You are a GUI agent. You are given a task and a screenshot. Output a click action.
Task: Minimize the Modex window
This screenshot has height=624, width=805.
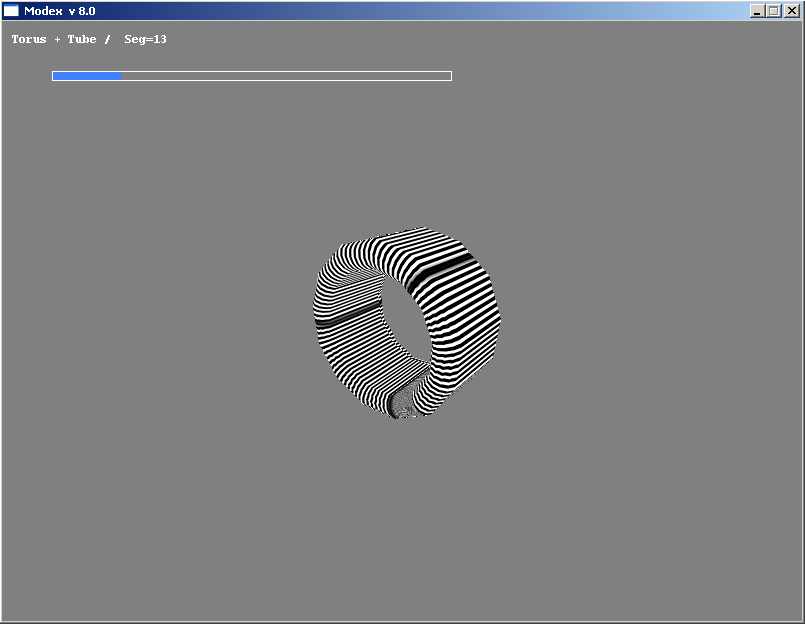tap(758, 10)
